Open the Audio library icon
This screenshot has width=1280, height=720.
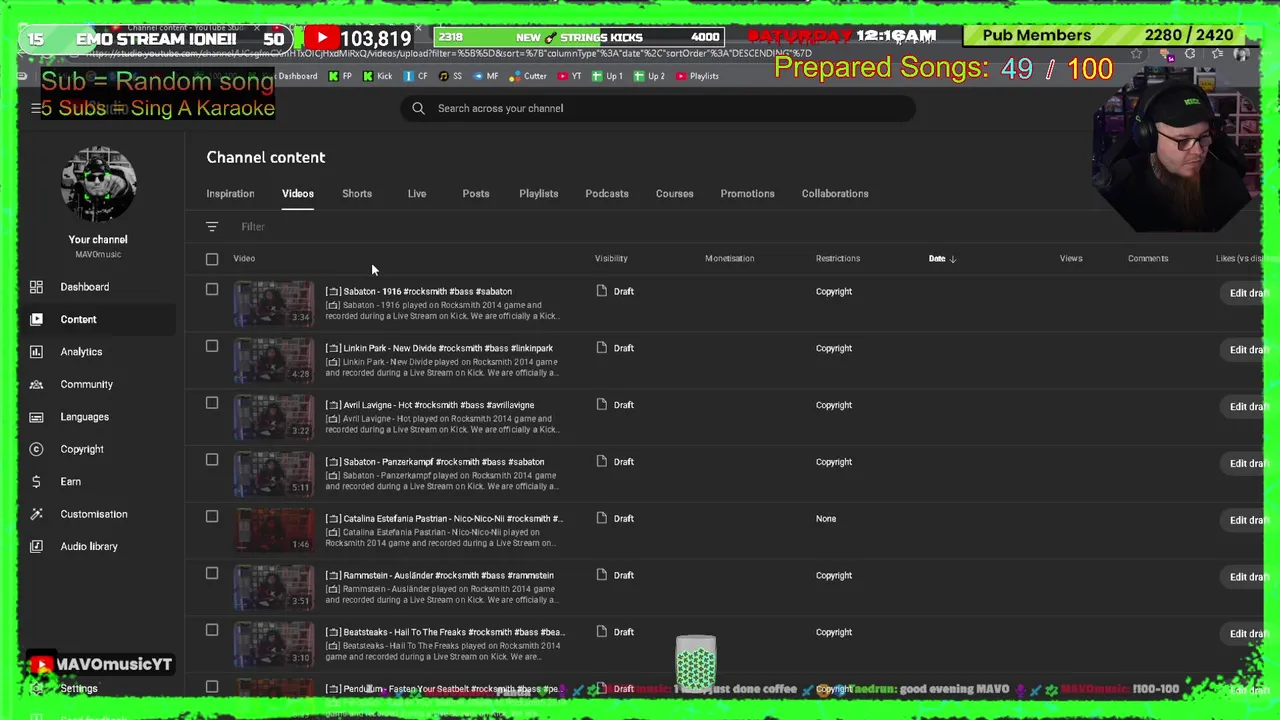click(x=36, y=546)
